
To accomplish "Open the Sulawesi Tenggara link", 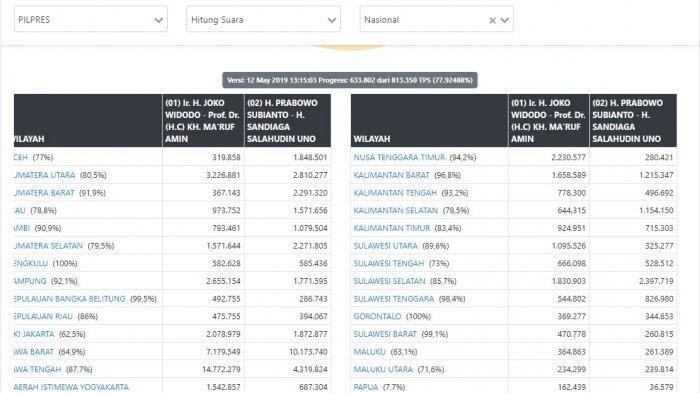I will (394, 299).
